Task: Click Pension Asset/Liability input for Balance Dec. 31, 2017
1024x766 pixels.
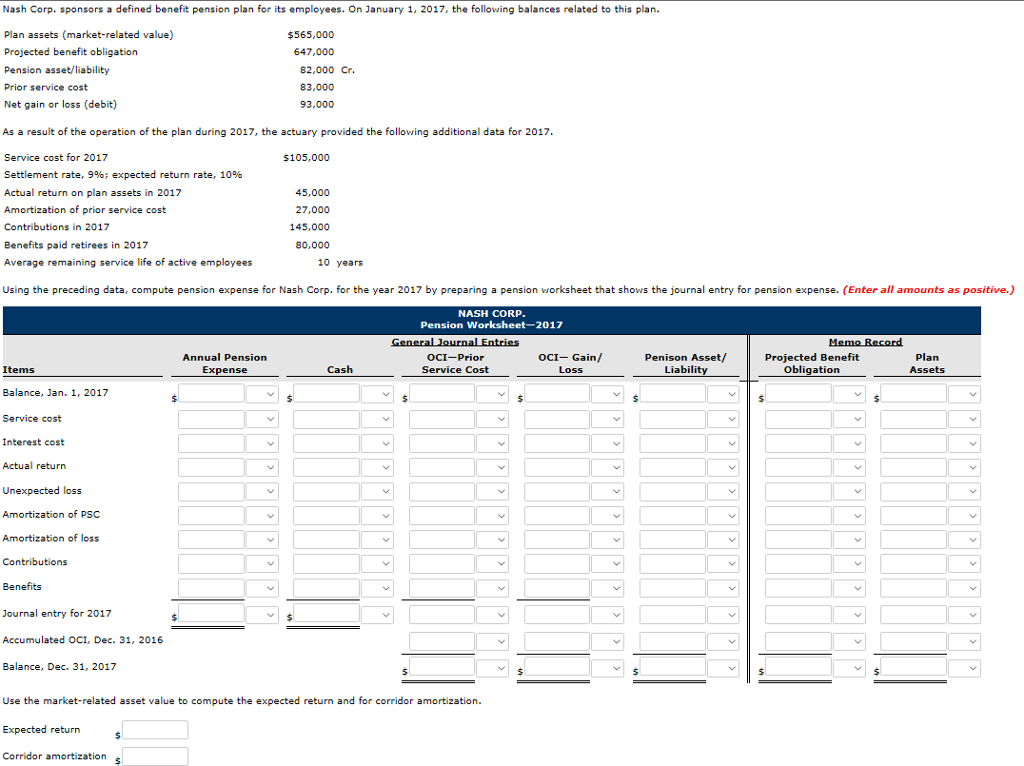Action: tap(673, 668)
